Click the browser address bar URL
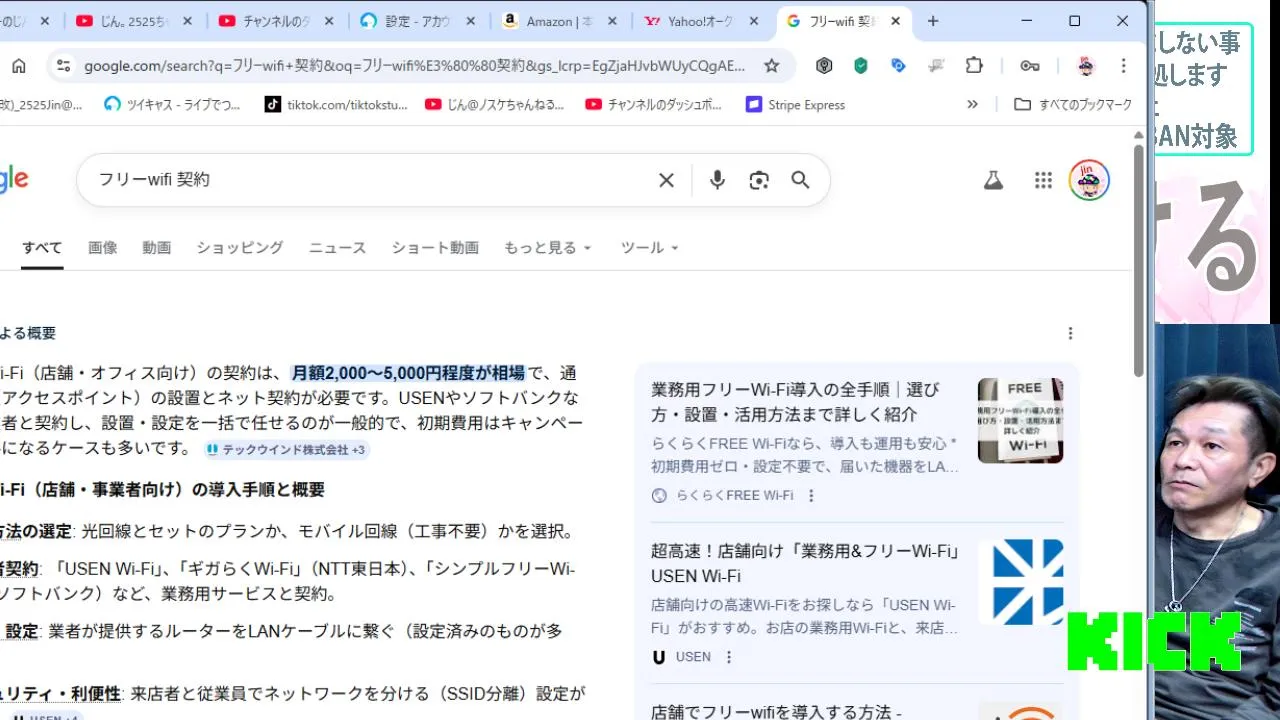Screen dimensions: 1280x720 click(x=414, y=66)
